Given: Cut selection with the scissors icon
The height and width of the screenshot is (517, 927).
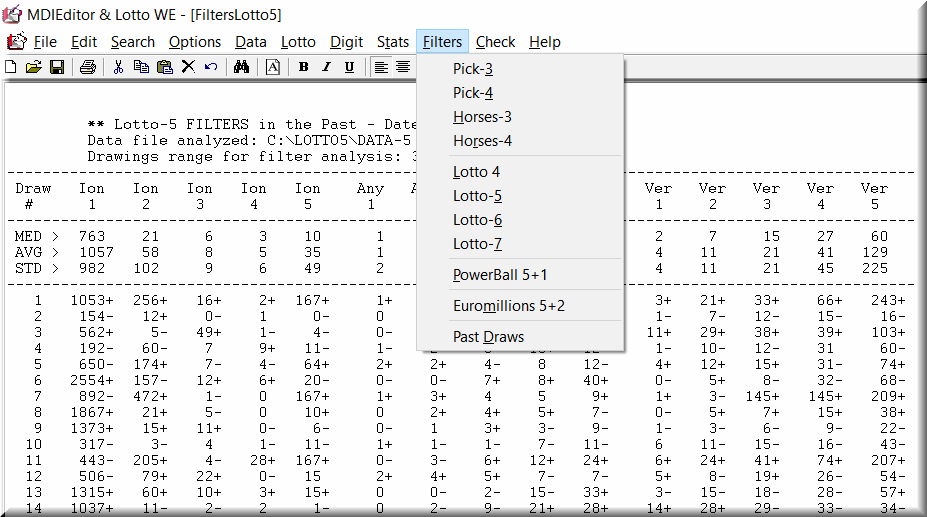Looking at the screenshot, I should [x=118, y=67].
